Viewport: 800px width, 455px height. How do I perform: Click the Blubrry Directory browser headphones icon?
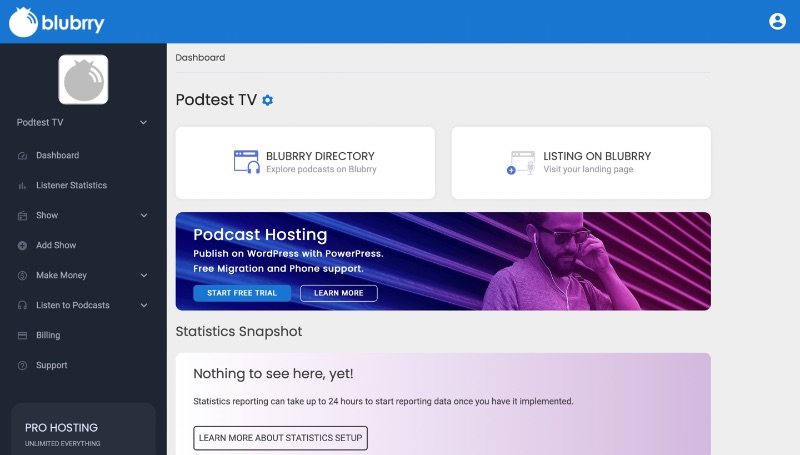pos(246,162)
